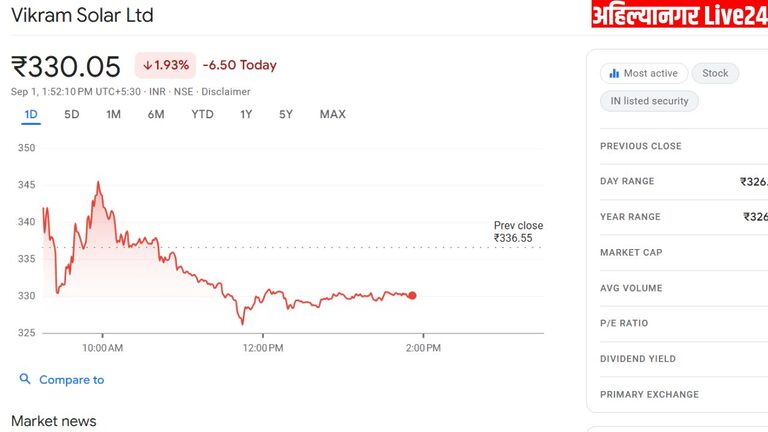Click the Most active bar chart icon

(x=613, y=74)
